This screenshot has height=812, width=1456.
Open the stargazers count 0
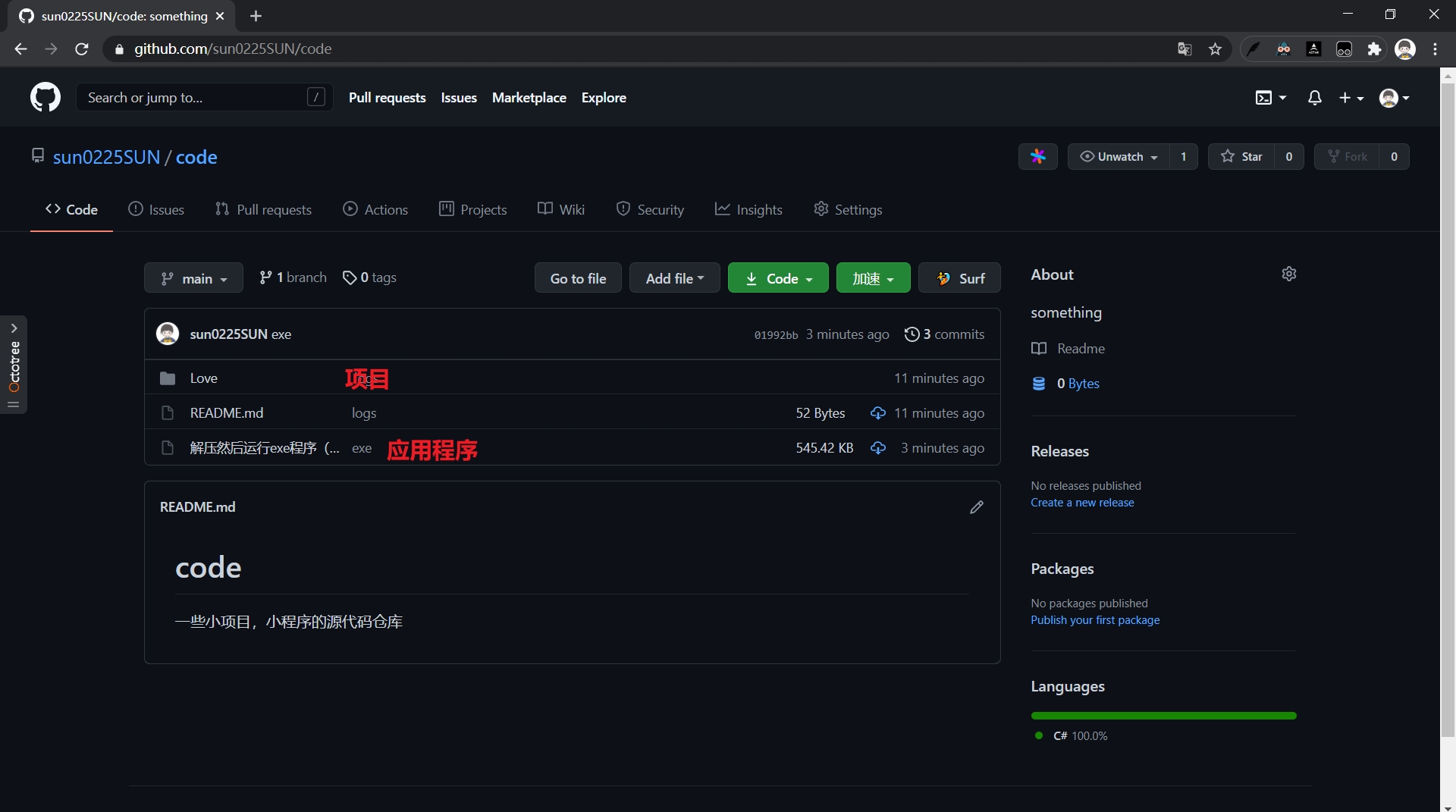pos(1288,156)
